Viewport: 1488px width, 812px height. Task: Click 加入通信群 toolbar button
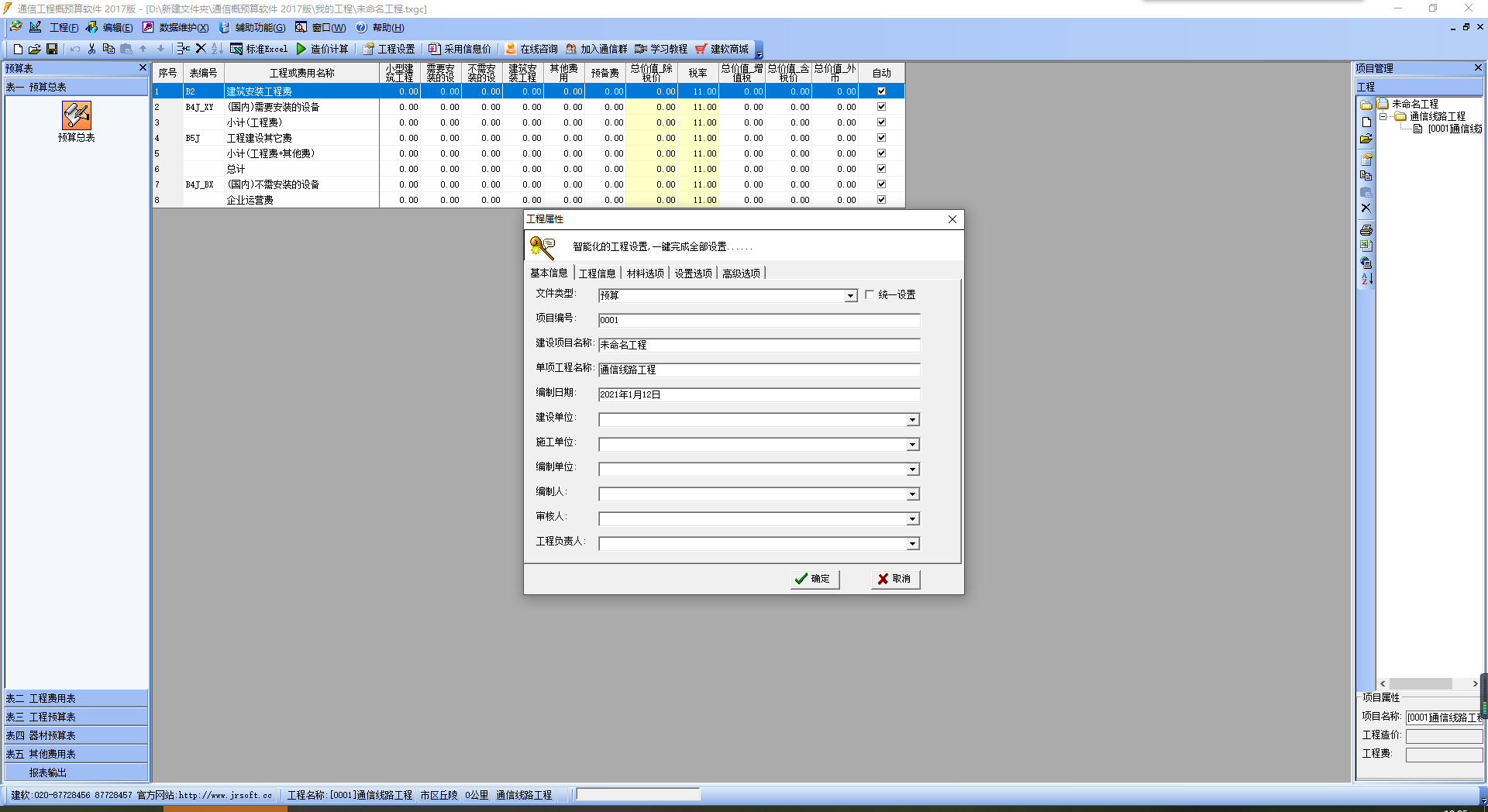(597, 49)
